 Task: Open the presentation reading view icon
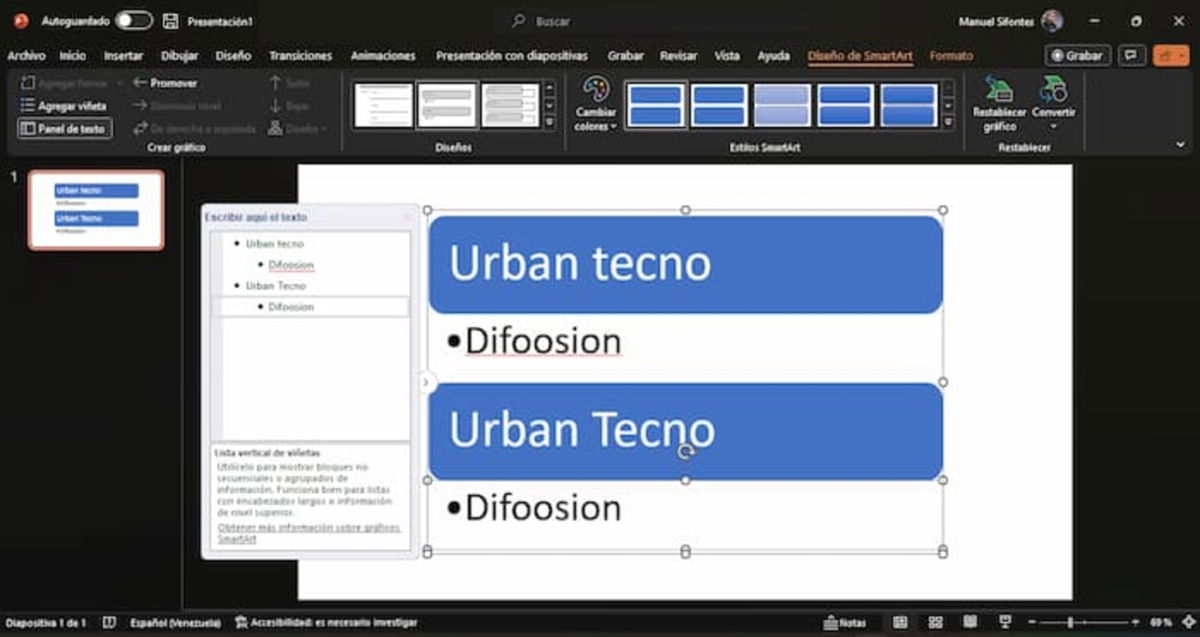(x=970, y=620)
